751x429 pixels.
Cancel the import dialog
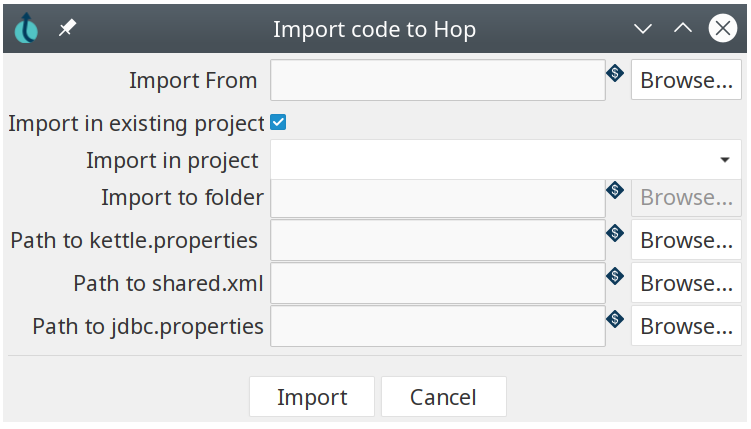[443, 397]
